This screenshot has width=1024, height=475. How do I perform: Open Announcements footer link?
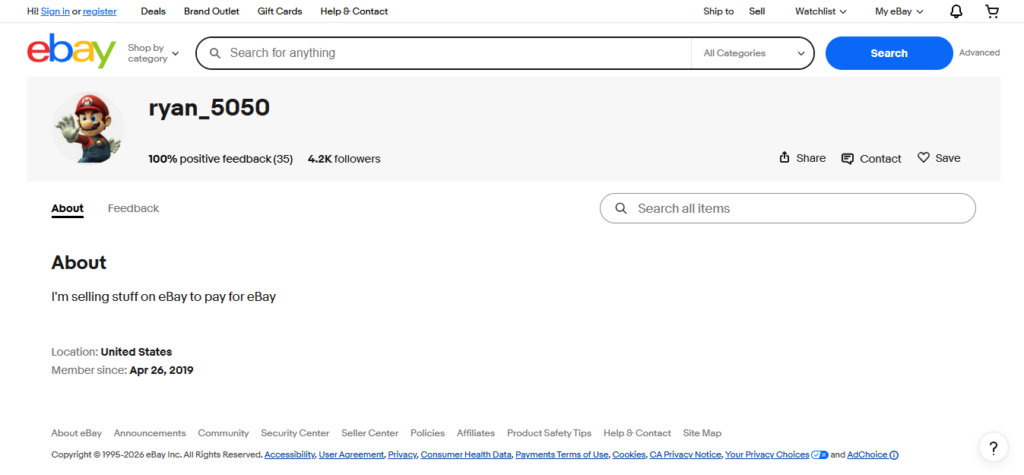point(150,433)
